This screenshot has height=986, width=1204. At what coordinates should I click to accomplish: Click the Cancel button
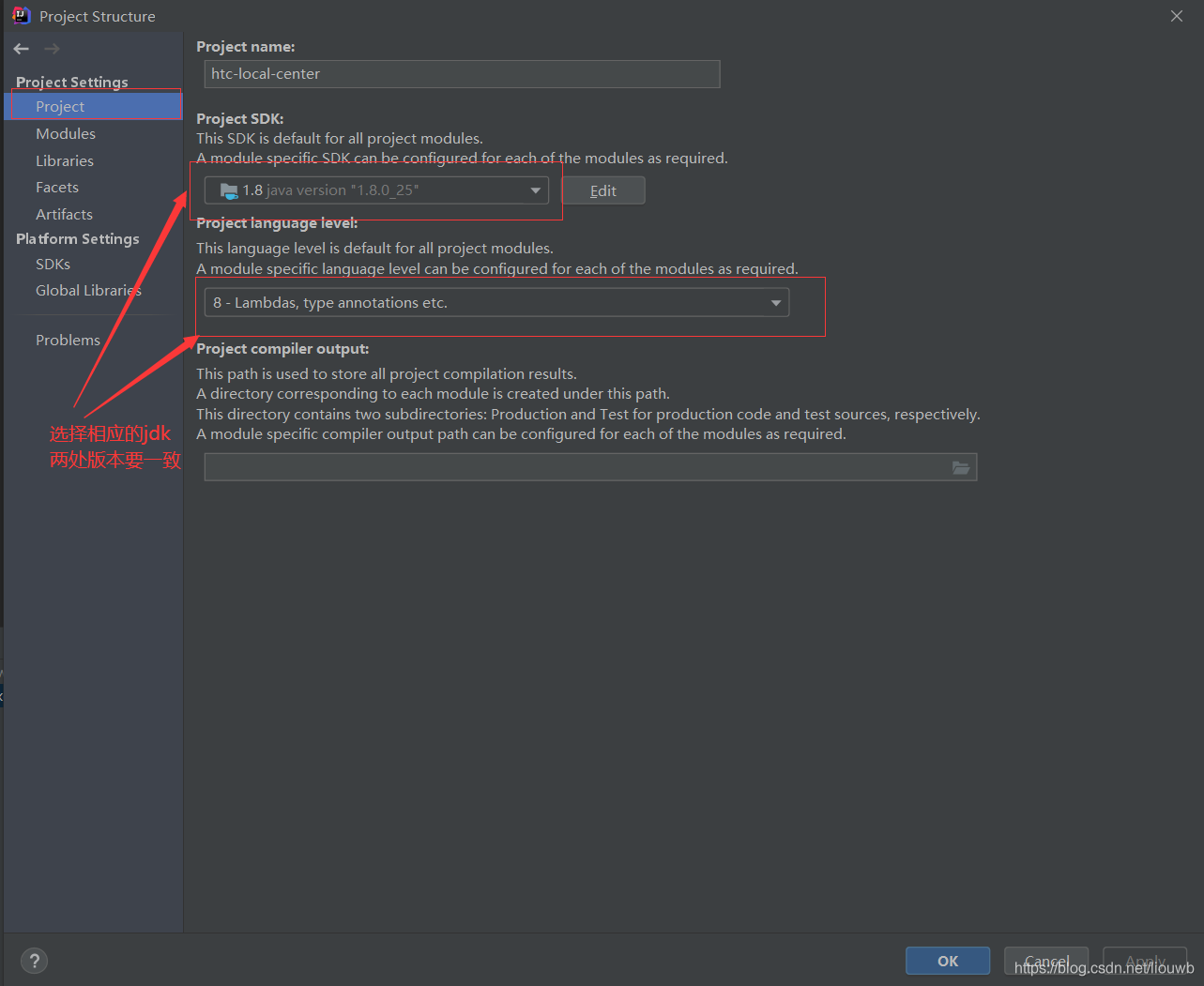click(1046, 961)
